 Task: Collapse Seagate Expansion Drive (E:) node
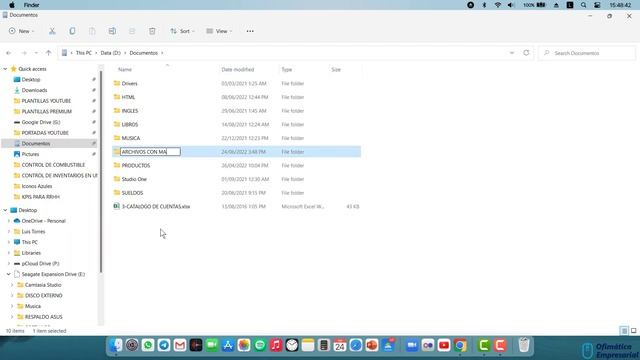point(9,274)
